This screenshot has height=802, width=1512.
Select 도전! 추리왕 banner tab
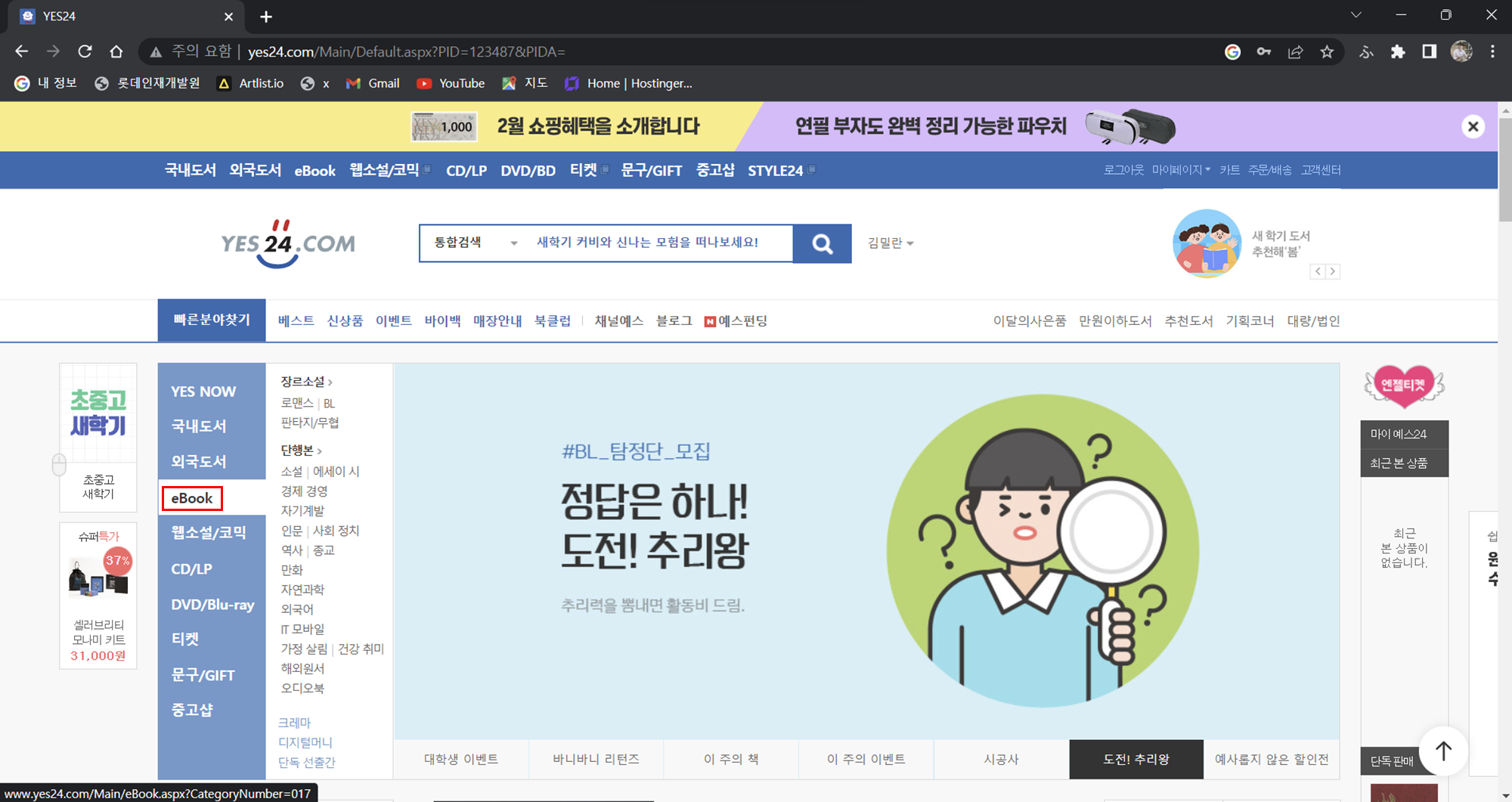pyautogui.click(x=1136, y=759)
